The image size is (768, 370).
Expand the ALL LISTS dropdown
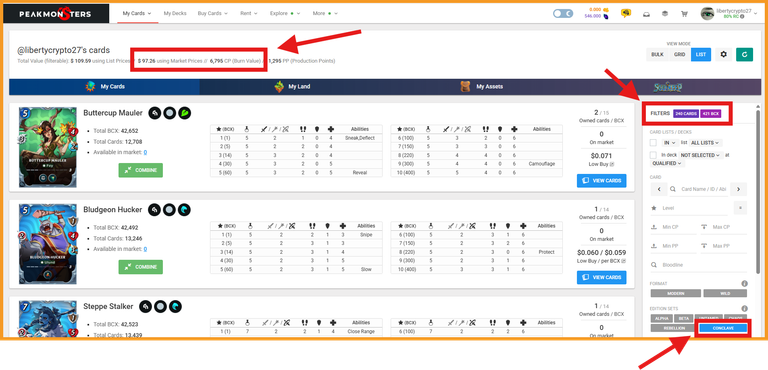coord(706,143)
